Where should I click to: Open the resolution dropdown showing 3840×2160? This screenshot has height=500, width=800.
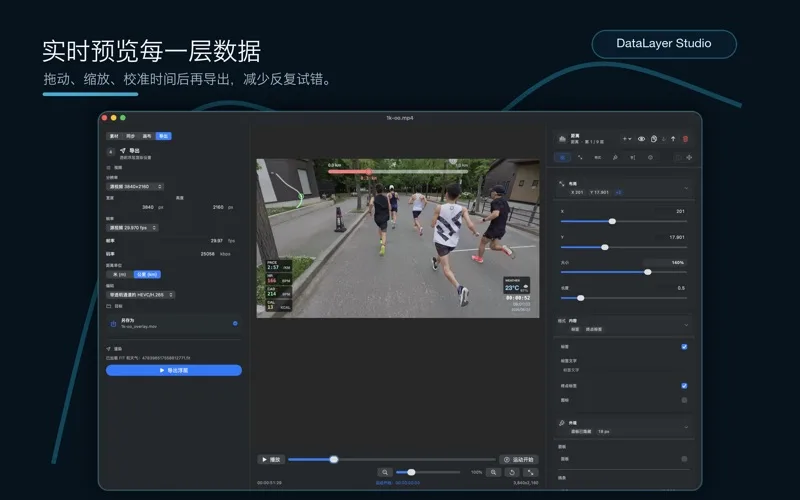(135, 187)
